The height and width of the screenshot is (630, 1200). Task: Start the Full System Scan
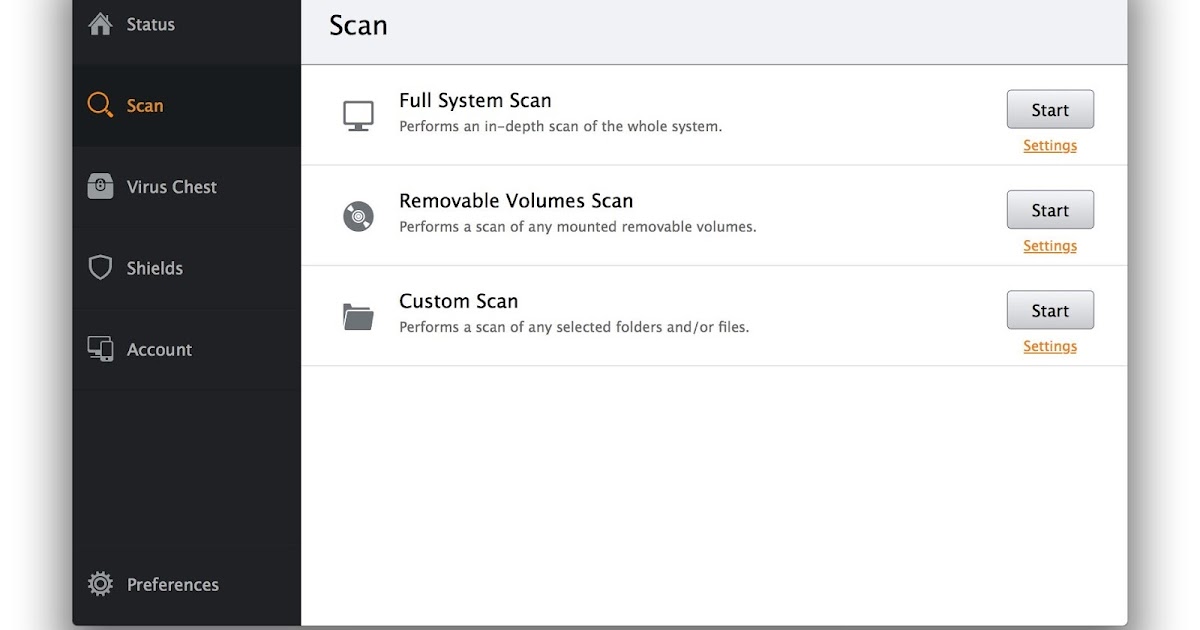[1050, 110]
